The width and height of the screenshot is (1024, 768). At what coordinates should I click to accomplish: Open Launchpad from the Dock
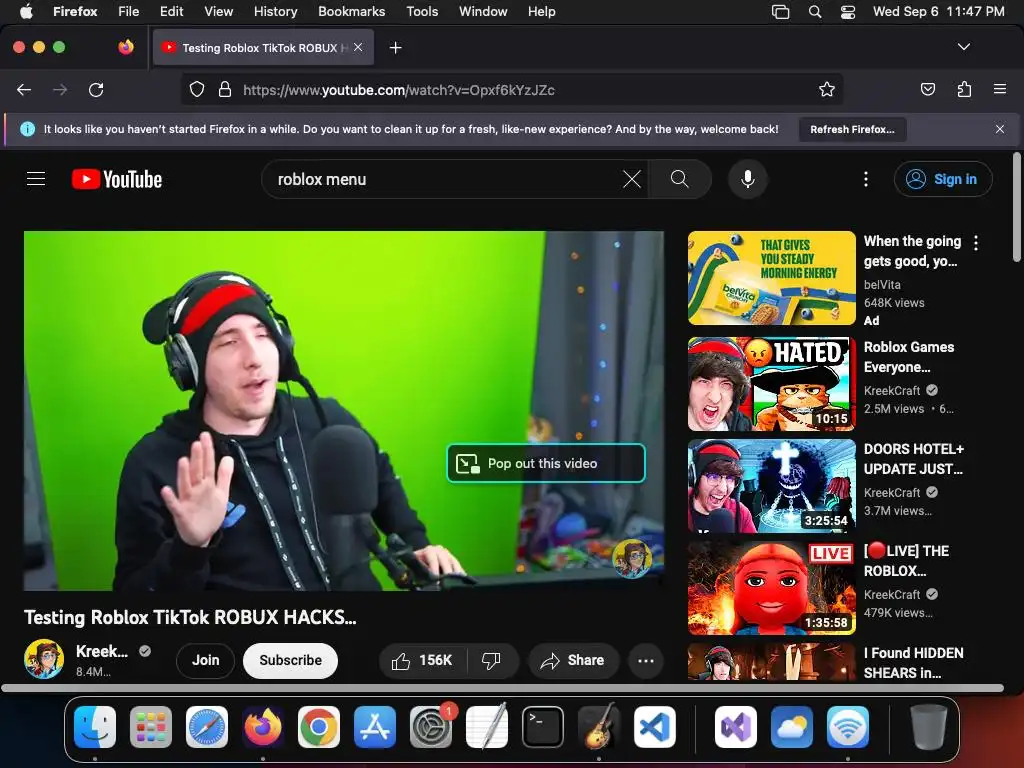[x=151, y=727]
